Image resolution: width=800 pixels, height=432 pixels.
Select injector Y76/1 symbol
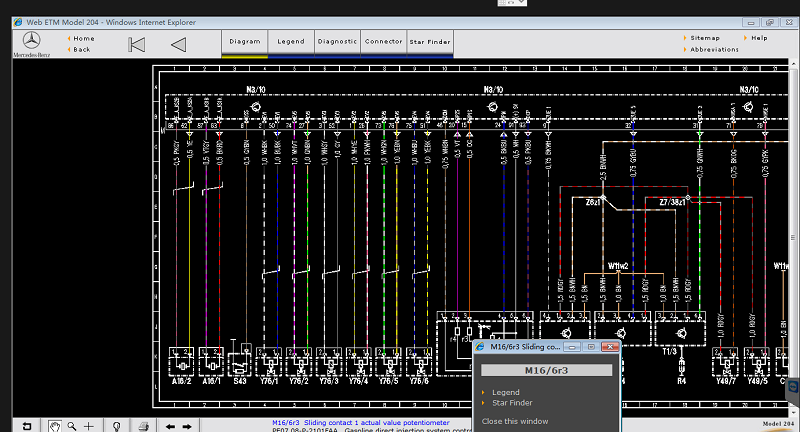[x=269, y=362]
